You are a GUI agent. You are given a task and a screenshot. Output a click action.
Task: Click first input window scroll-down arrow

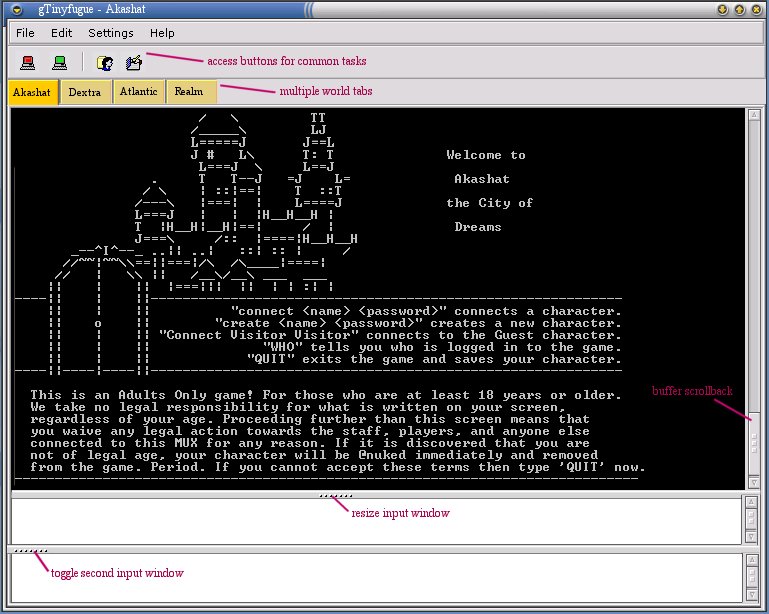pyautogui.click(x=751, y=537)
